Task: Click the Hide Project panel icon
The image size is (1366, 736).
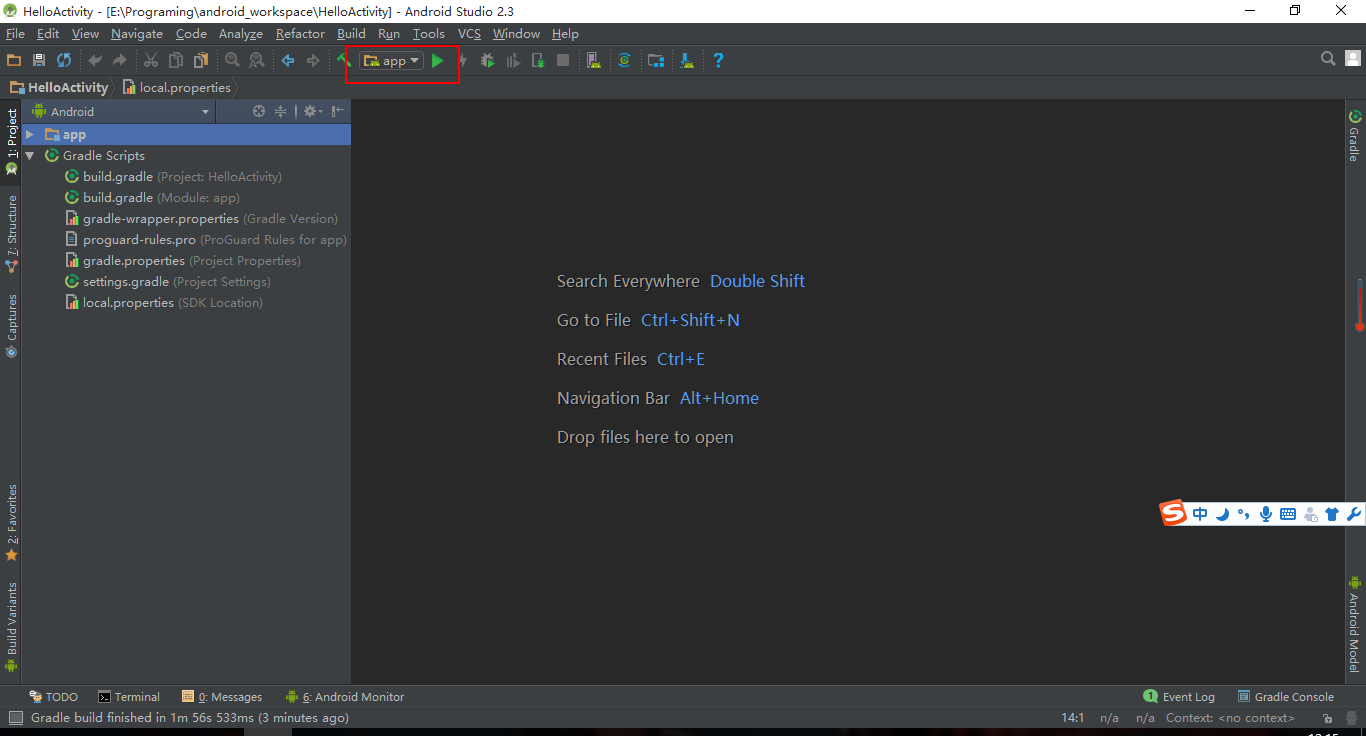Action: tap(338, 112)
